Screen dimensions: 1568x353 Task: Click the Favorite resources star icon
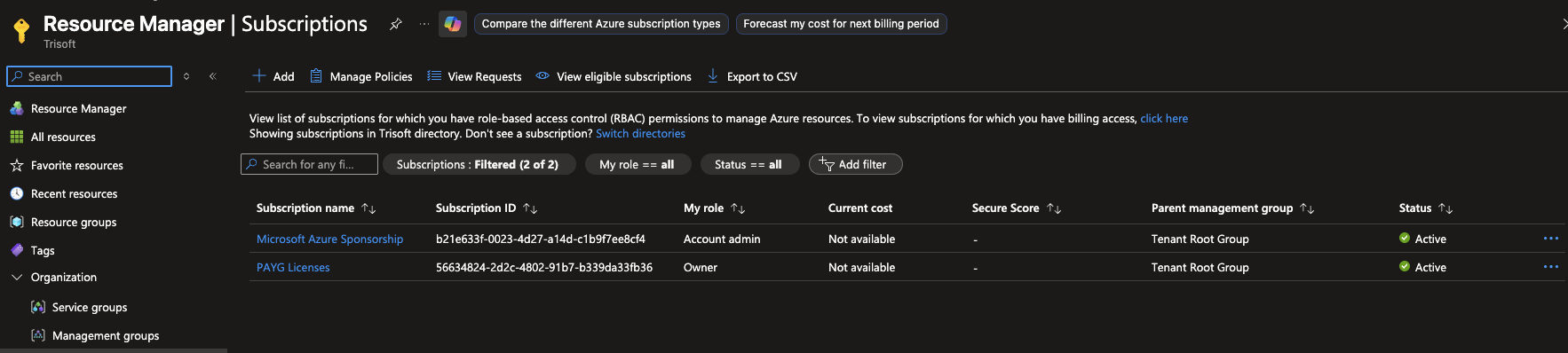click(16, 165)
